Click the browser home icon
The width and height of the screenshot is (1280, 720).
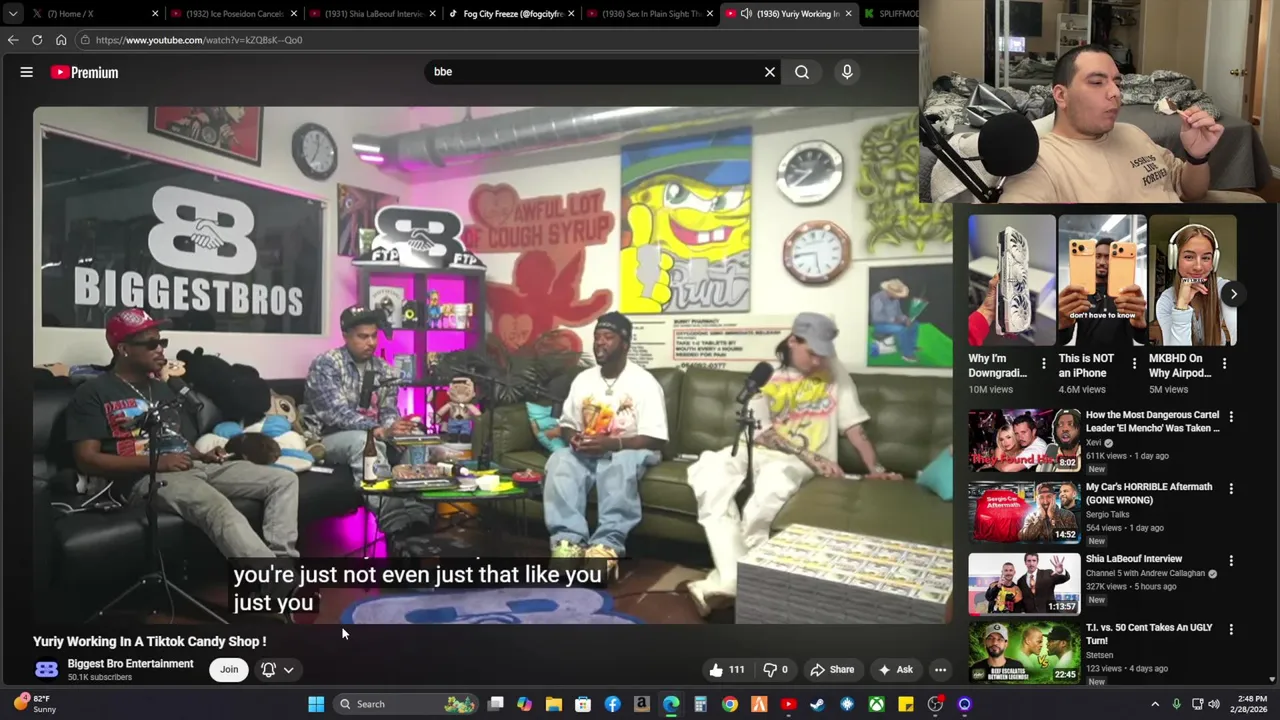[61, 40]
